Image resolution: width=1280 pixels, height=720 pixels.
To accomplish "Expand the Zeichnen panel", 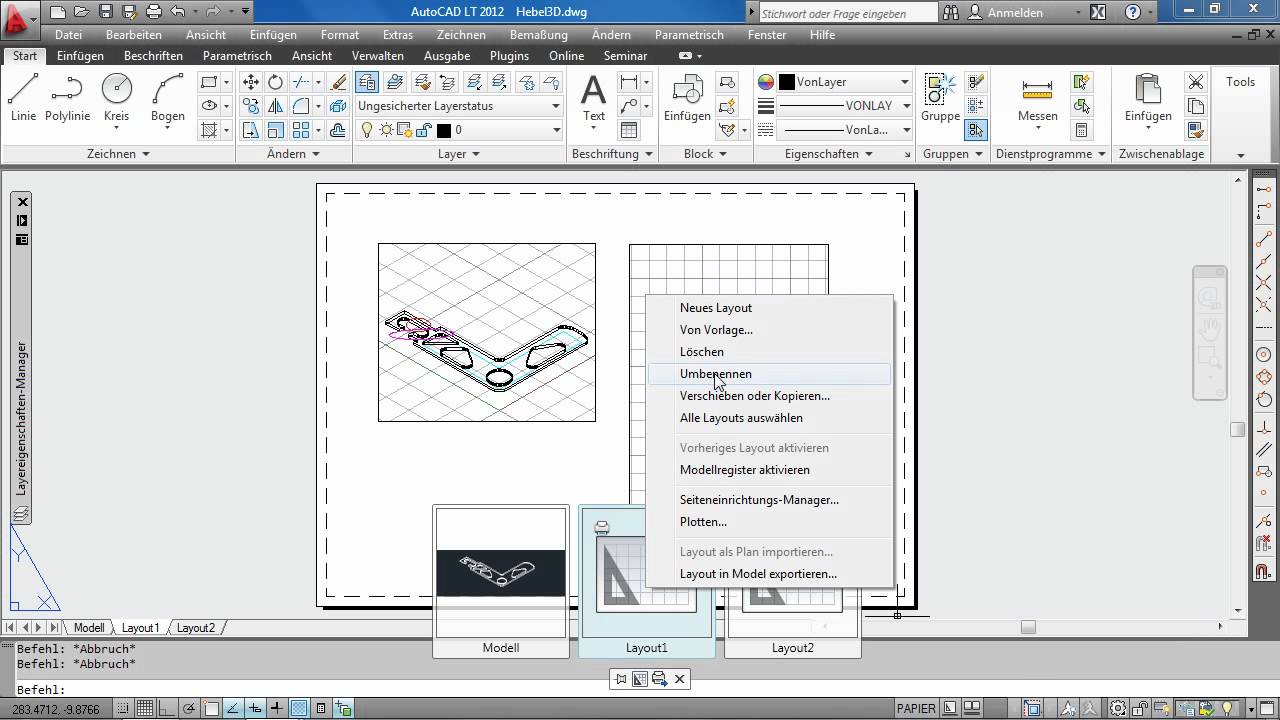I will pos(118,154).
